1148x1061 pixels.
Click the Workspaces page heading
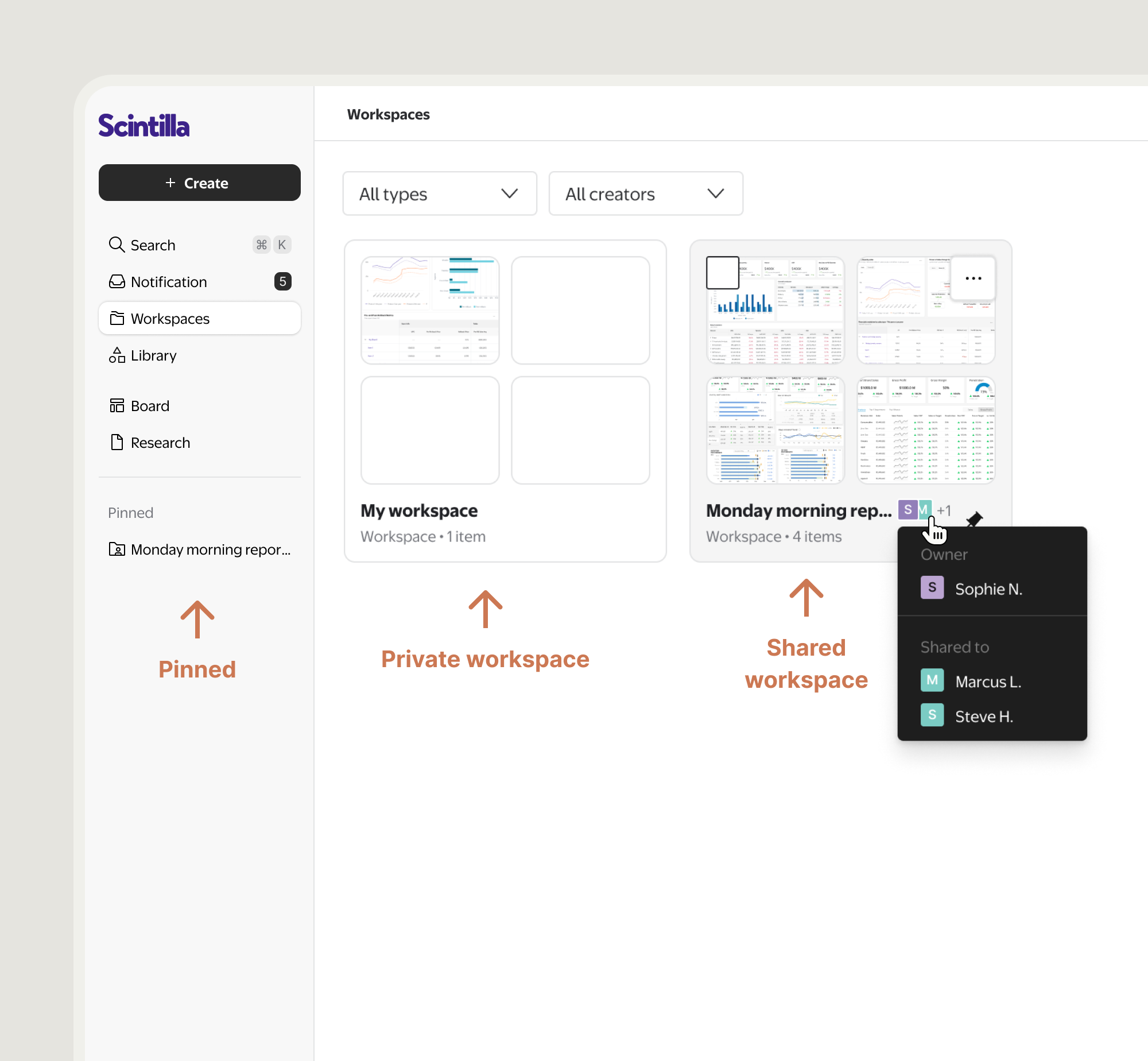388,114
